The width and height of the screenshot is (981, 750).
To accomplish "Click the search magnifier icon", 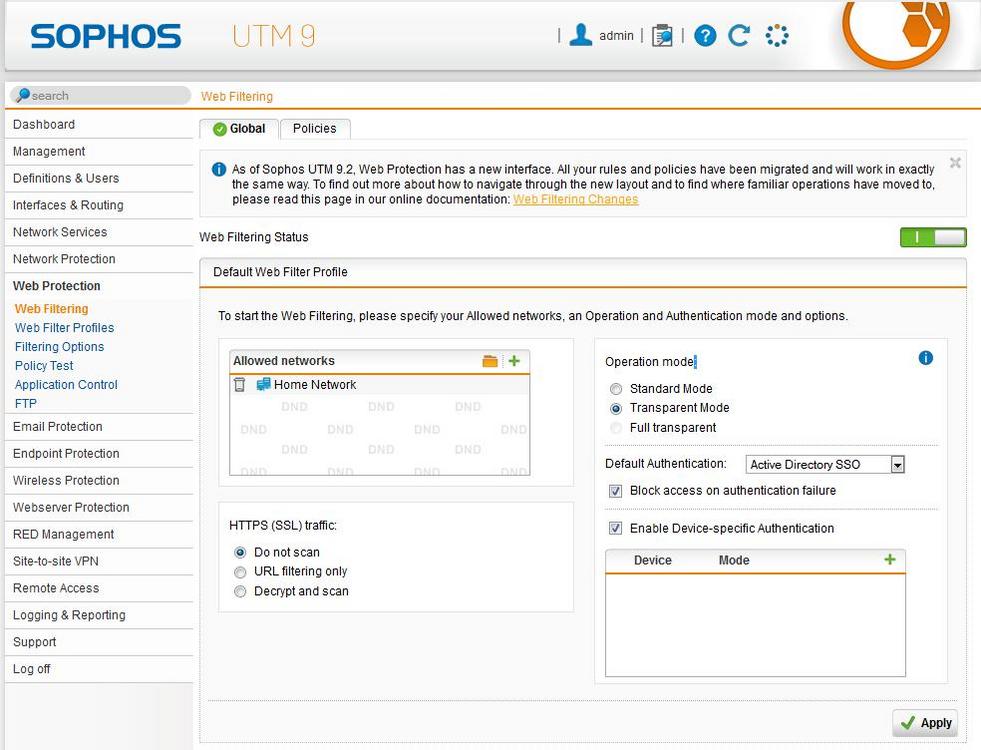I will click(x=23, y=95).
